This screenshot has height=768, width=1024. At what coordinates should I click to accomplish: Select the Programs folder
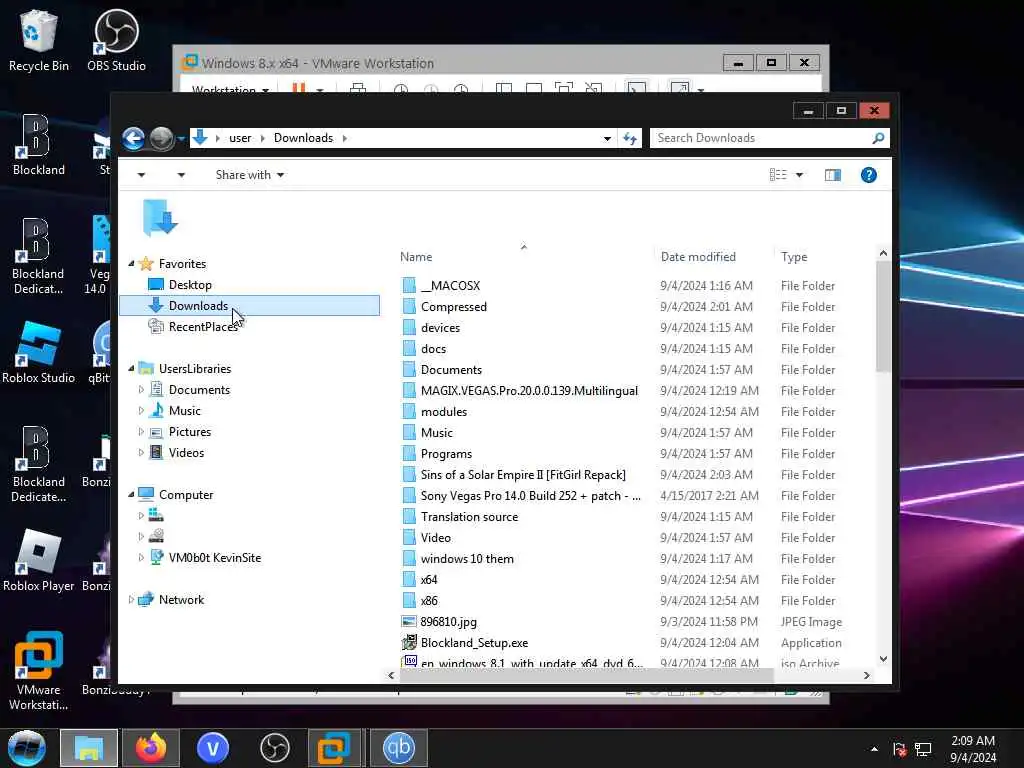pyautogui.click(x=446, y=453)
